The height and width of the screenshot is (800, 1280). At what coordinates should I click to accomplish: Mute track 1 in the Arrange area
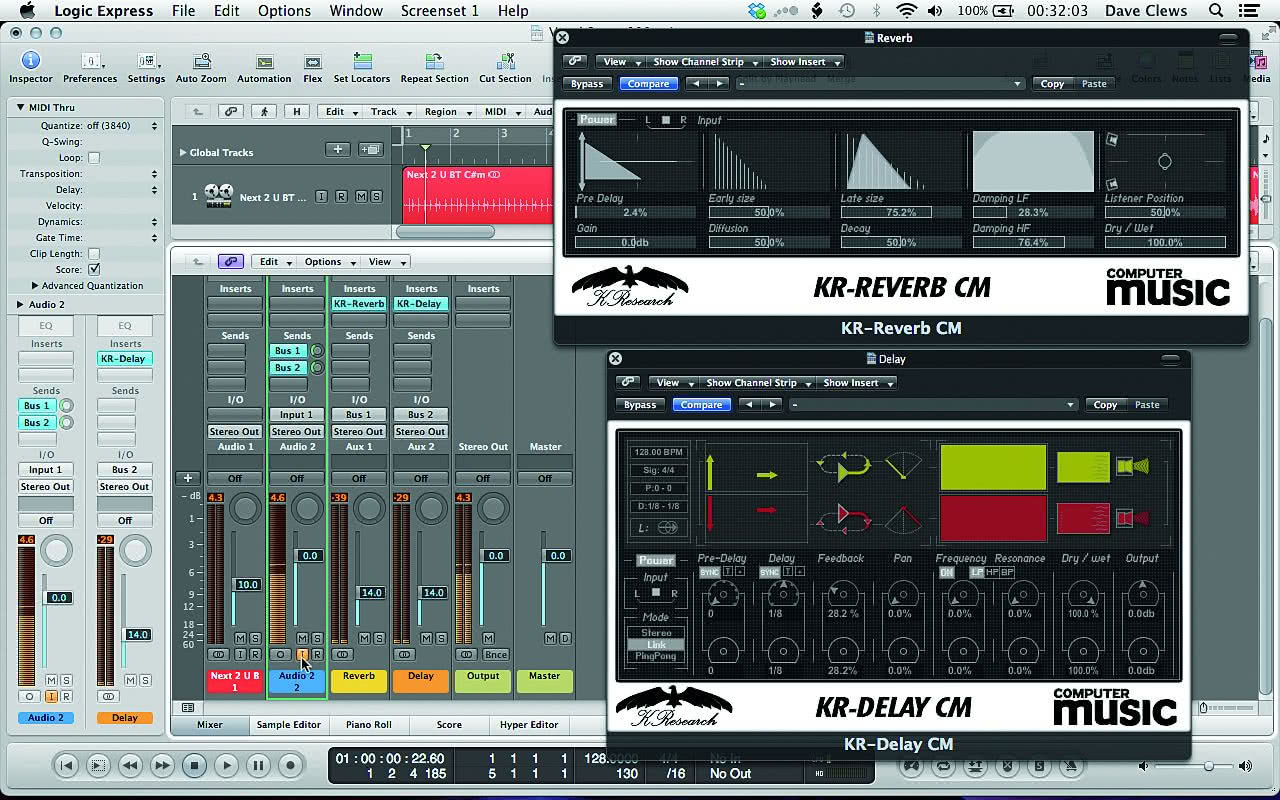pos(360,197)
